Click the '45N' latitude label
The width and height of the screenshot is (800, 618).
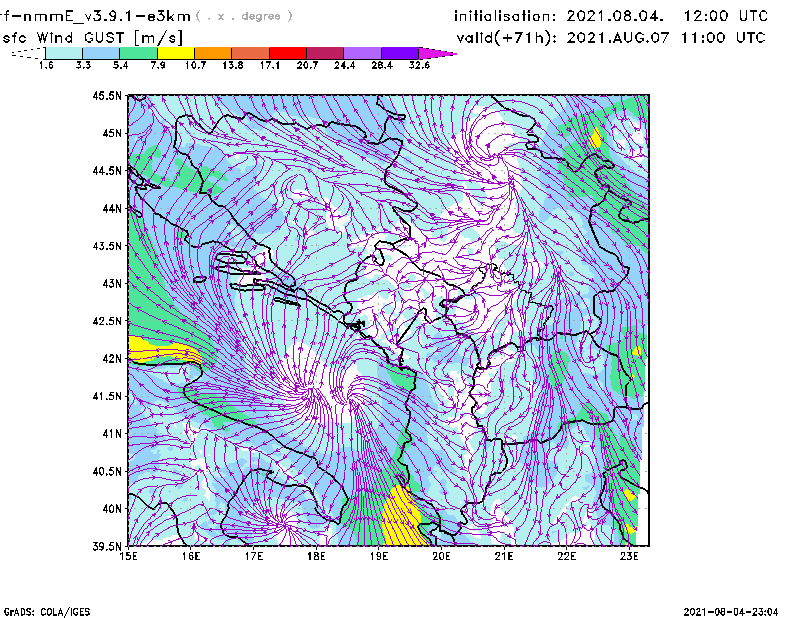(112, 133)
